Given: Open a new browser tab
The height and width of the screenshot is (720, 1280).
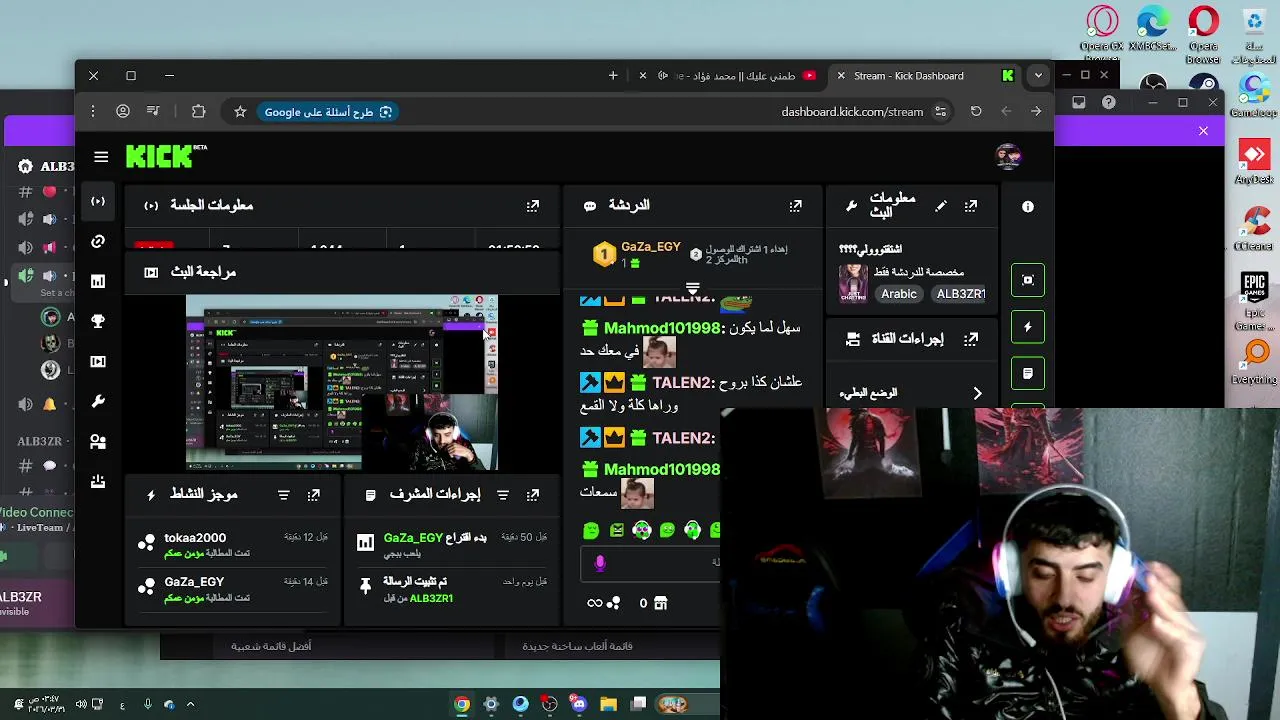Looking at the screenshot, I should (x=613, y=76).
